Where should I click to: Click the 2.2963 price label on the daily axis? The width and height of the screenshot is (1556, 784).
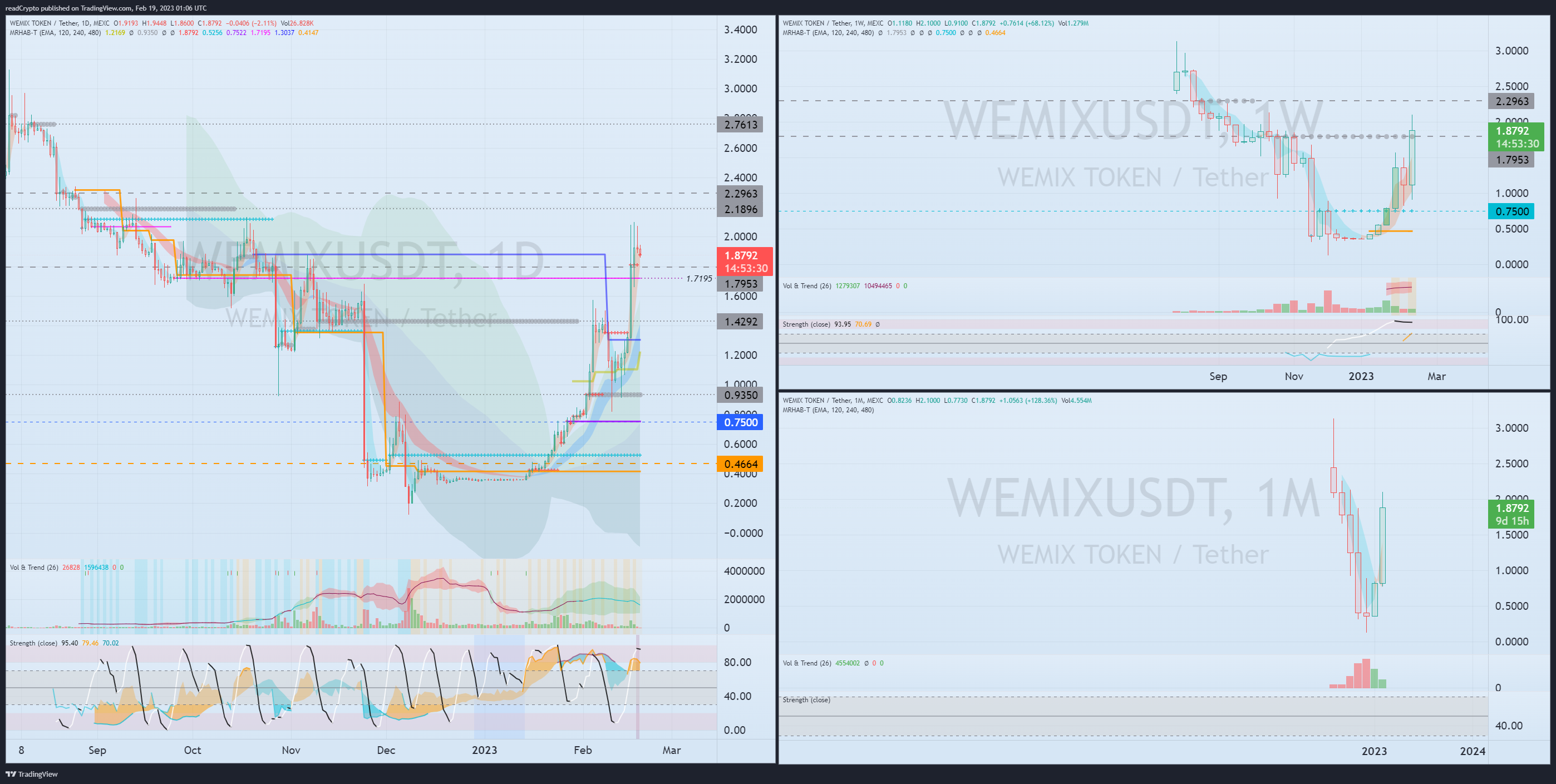point(740,194)
